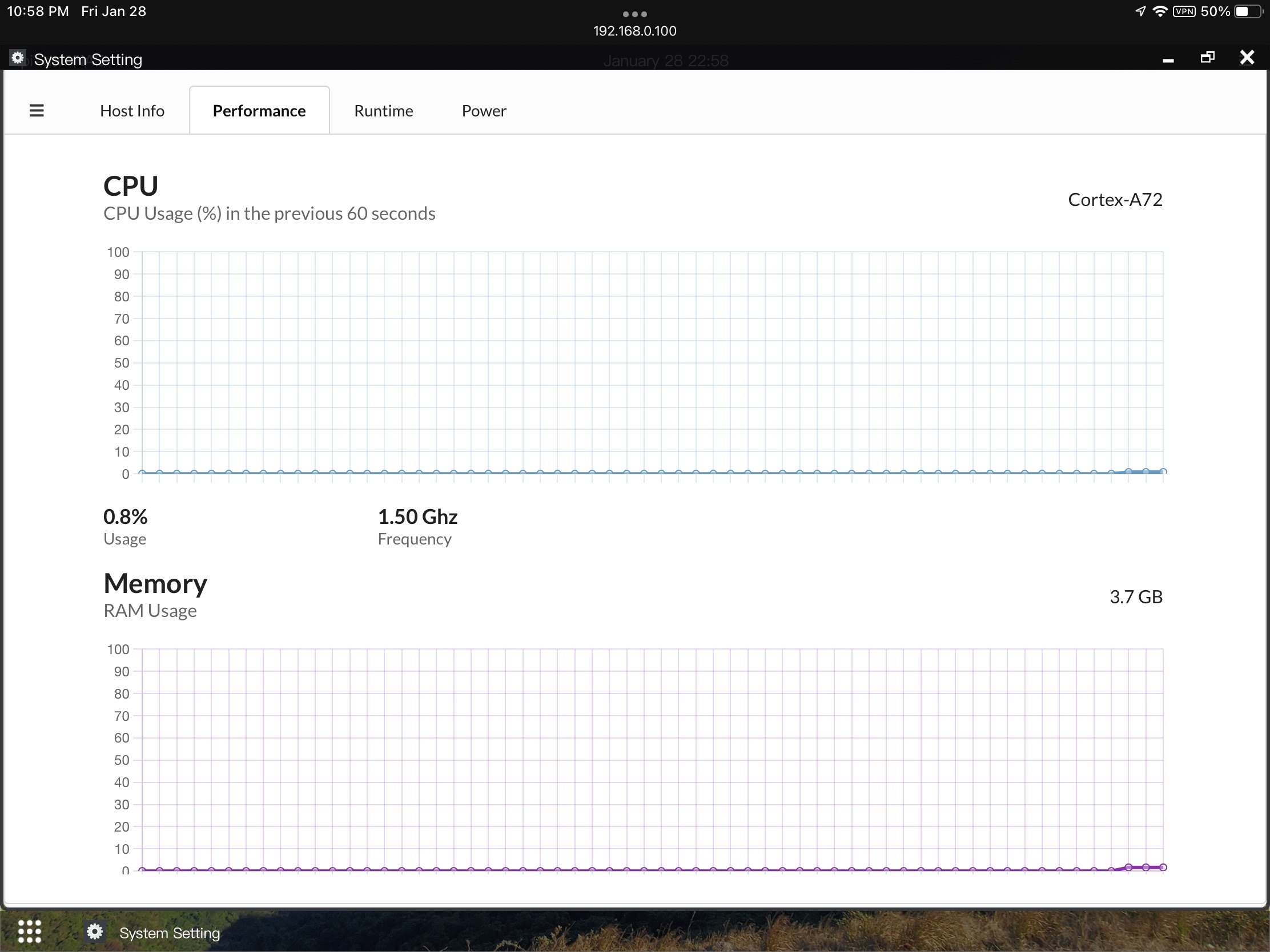Click the System Setting taskbar label

170,933
